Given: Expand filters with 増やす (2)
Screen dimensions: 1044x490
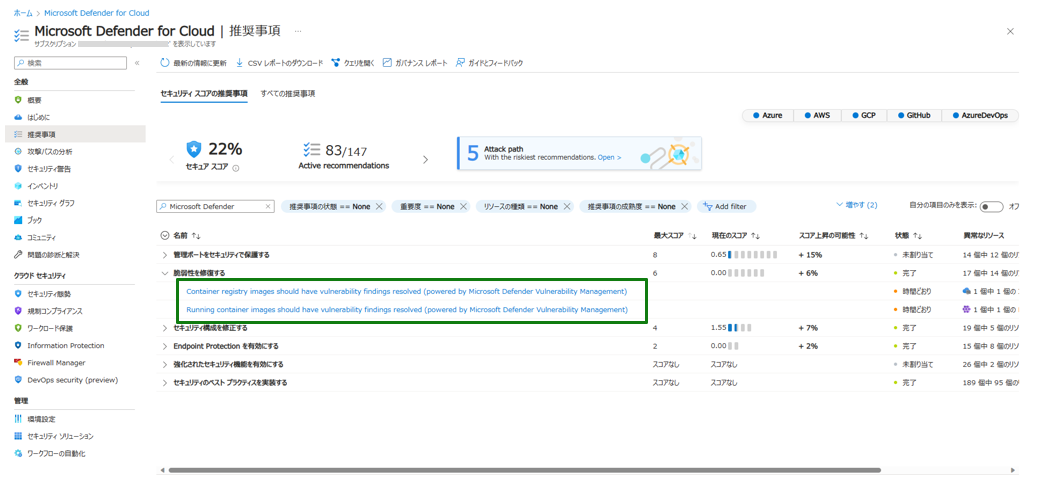Looking at the screenshot, I should [x=856, y=205].
